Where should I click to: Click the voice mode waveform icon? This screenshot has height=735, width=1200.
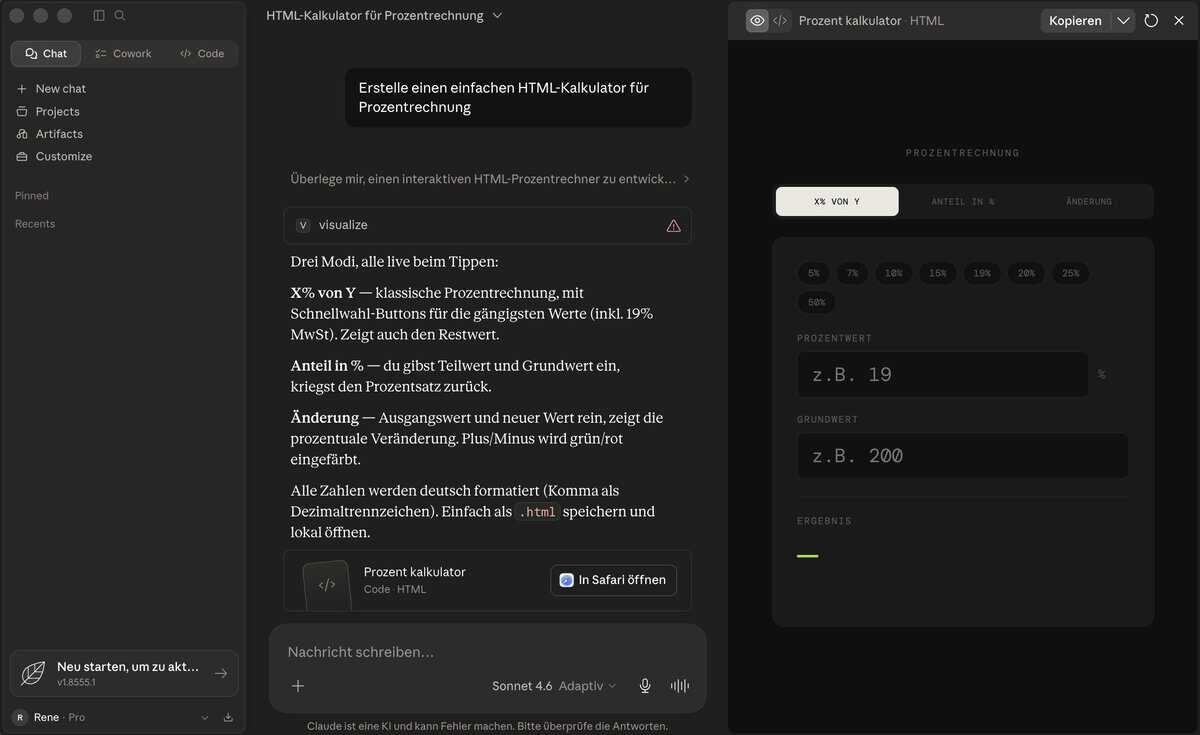(x=680, y=686)
